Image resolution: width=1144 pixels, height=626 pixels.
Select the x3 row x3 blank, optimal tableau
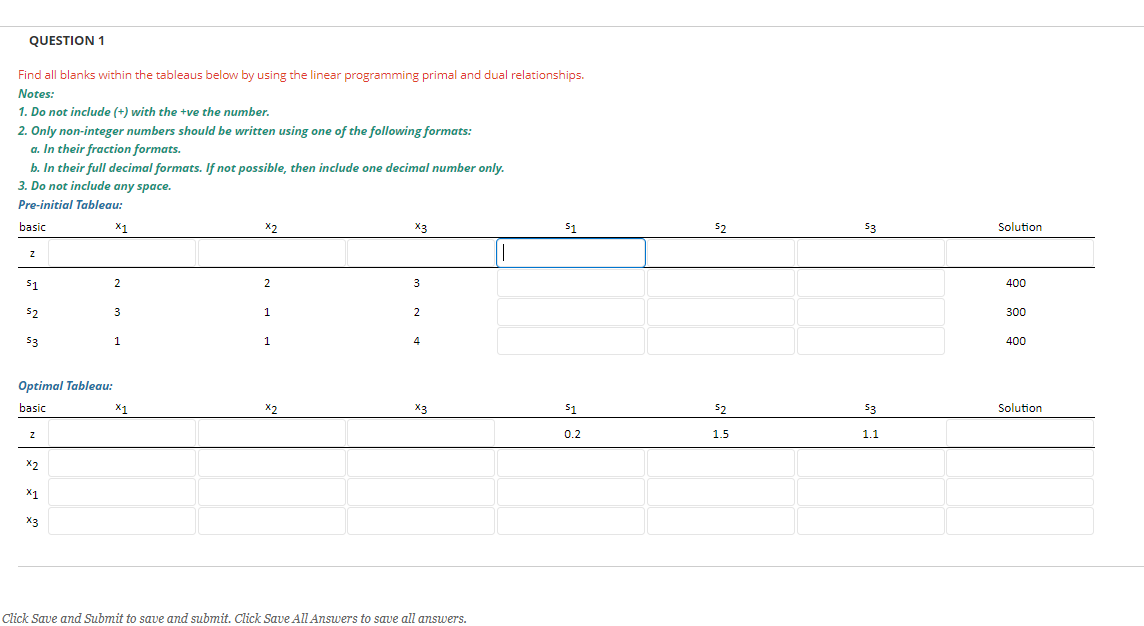420,520
